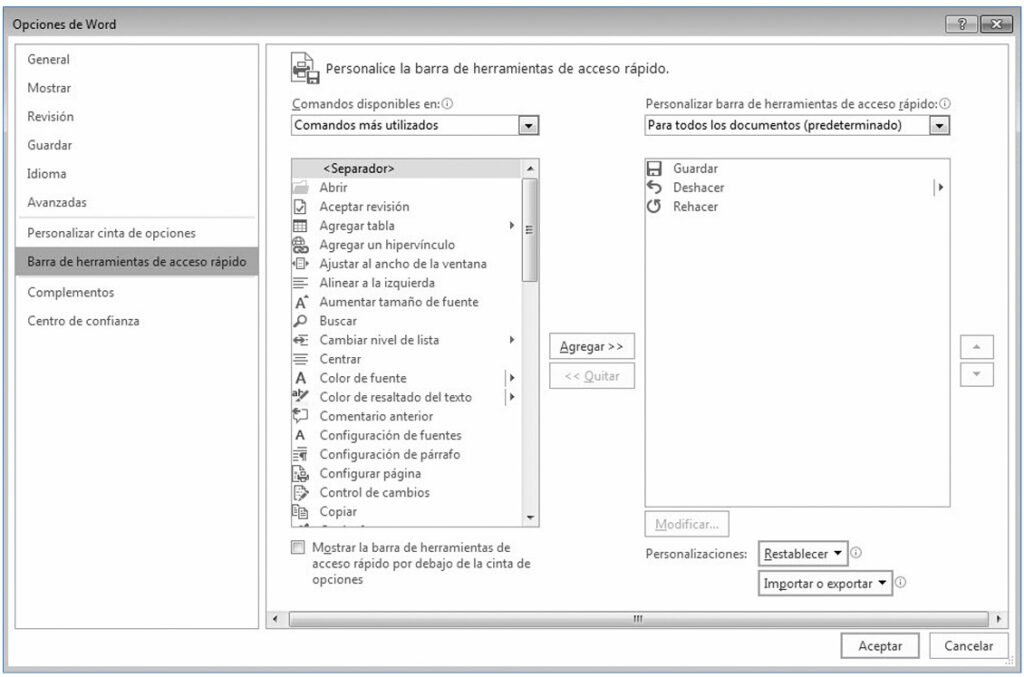Screen dimensions: 1024x677
Task: Click the << Quitar button
Action: pos(592,377)
